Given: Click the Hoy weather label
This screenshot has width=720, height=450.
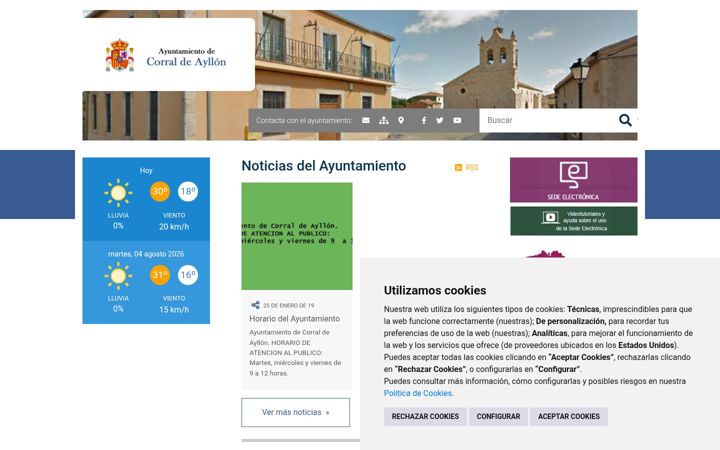Looking at the screenshot, I should [146, 170].
